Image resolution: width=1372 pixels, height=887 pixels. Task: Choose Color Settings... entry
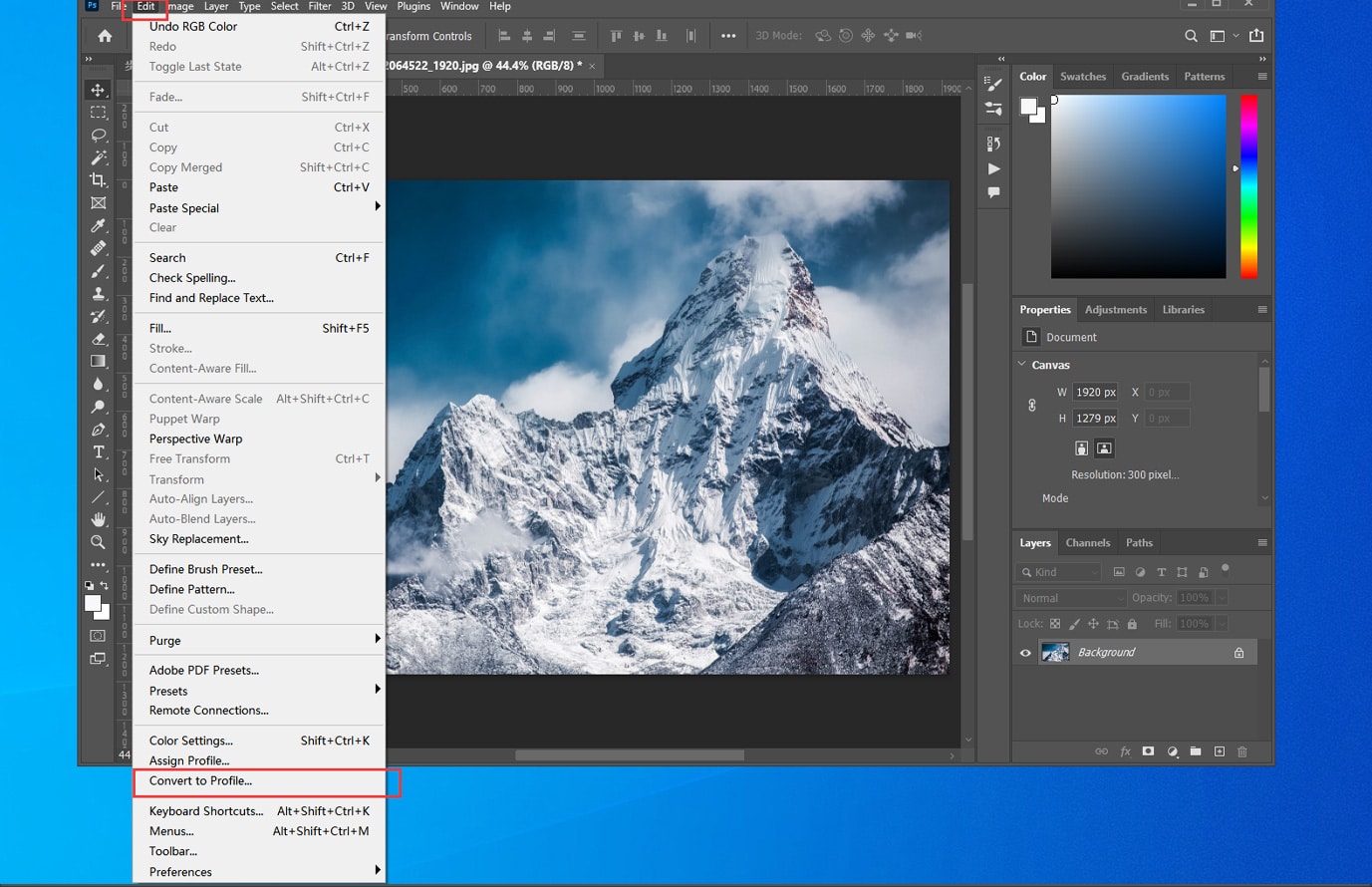pyautogui.click(x=259, y=740)
